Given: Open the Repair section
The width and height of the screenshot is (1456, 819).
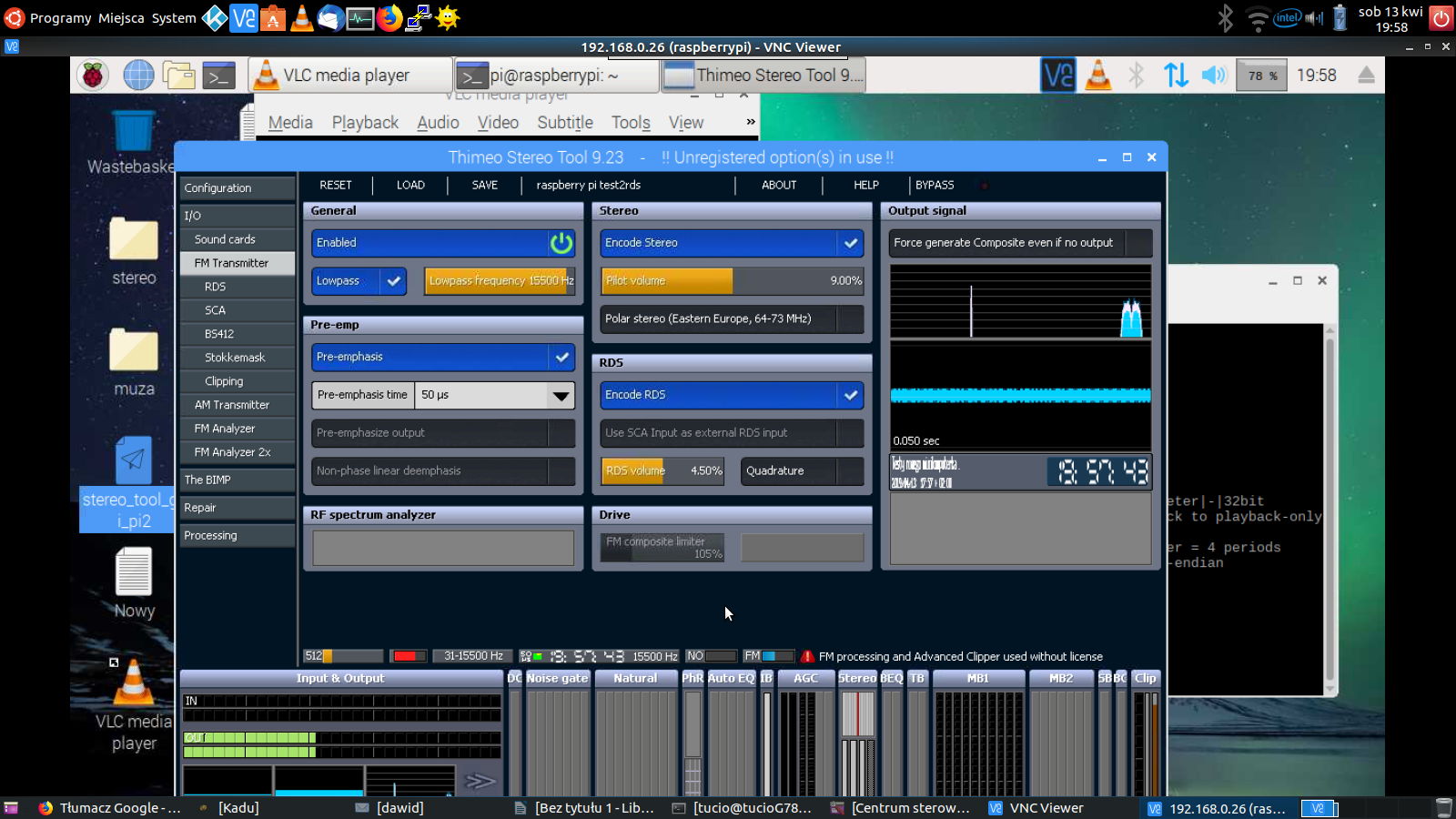Looking at the screenshot, I should pos(237,508).
